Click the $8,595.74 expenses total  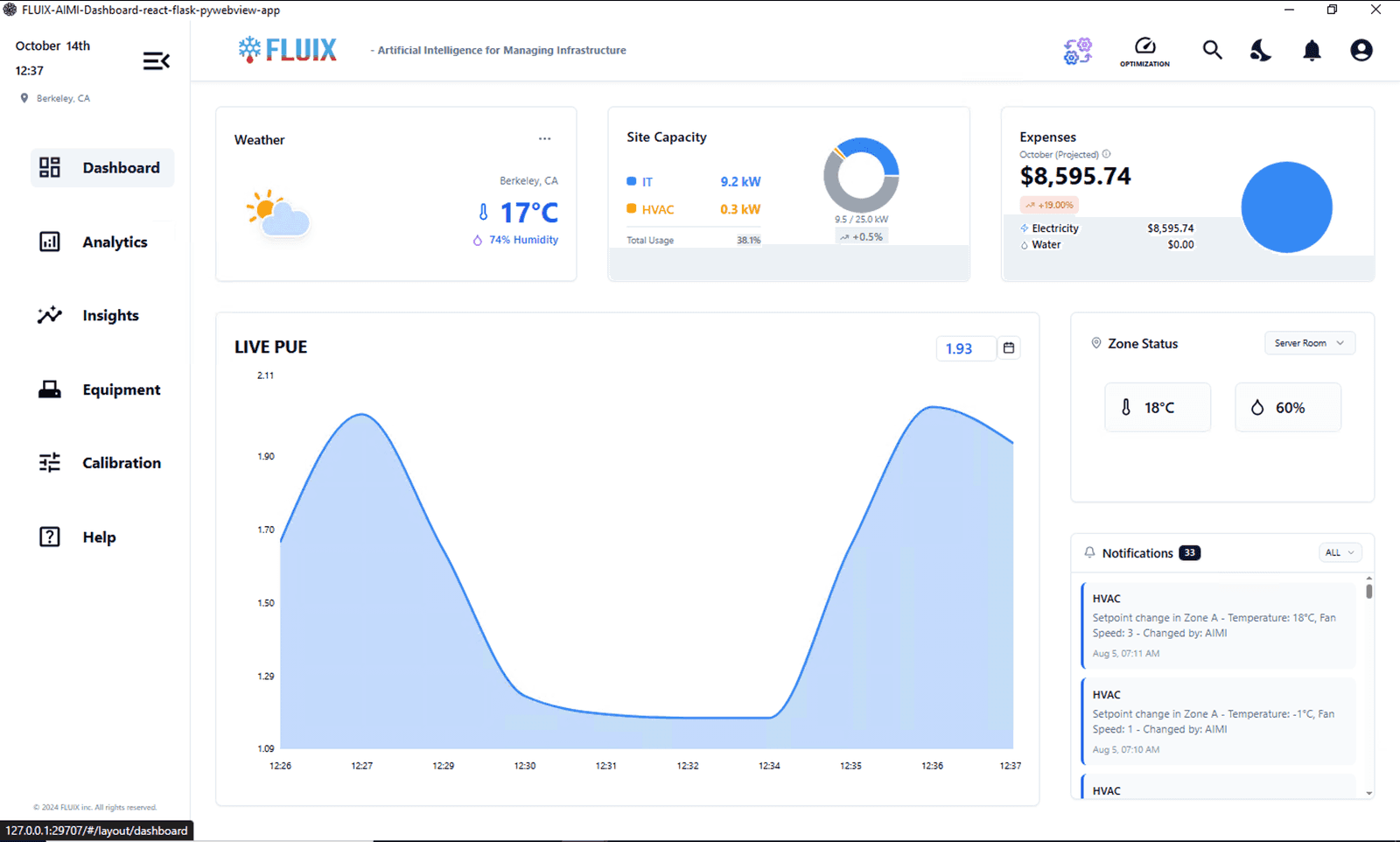[x=1075, y=176]
